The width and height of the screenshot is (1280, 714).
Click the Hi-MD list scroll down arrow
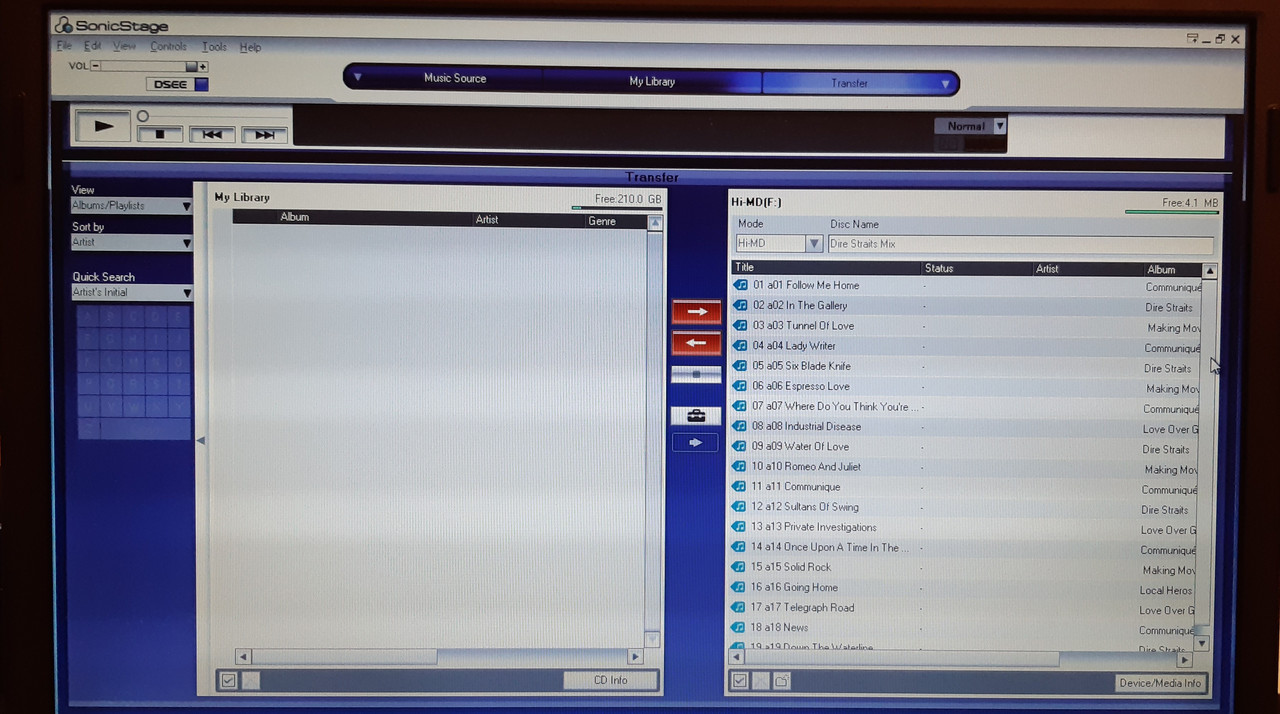[x=1202, y=644]
